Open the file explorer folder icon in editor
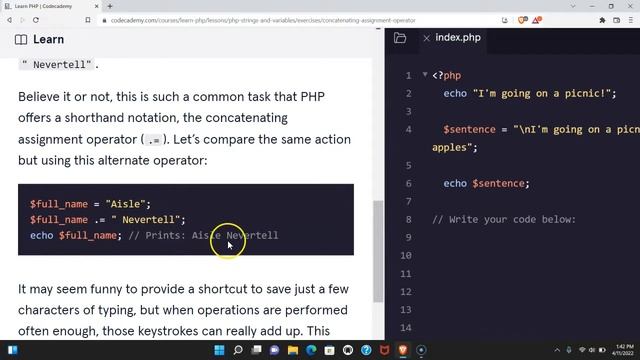 [x=400, y=38]
